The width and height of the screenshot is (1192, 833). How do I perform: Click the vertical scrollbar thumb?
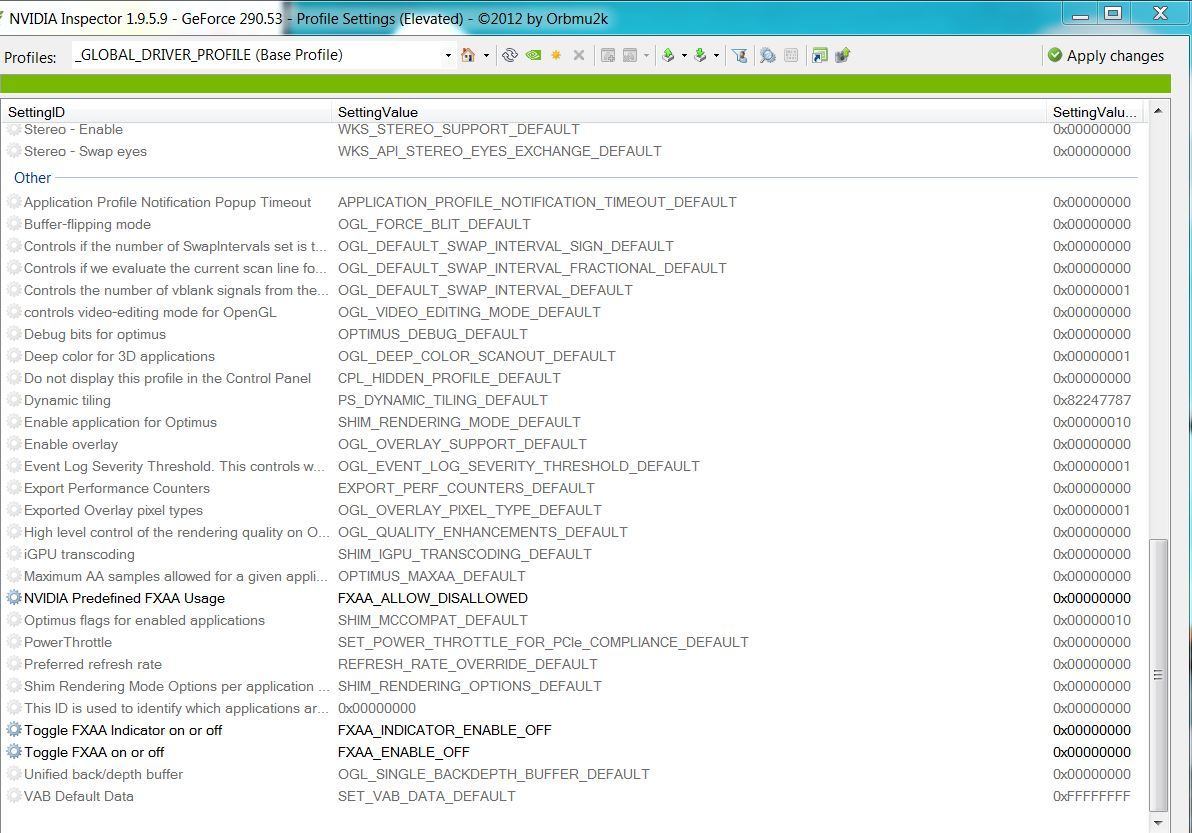1158,675
